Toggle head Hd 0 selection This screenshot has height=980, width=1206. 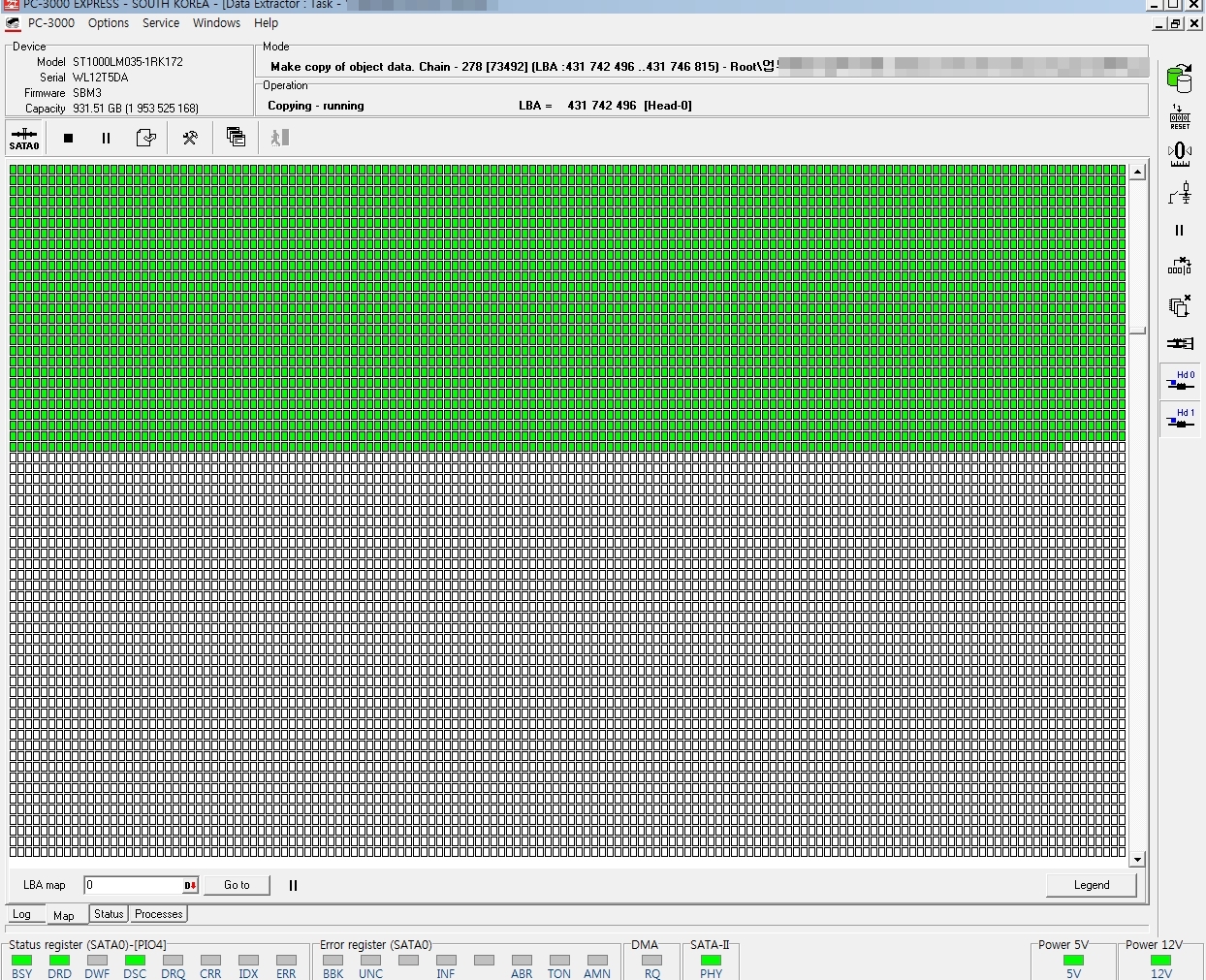click(x=1180, y=381)
